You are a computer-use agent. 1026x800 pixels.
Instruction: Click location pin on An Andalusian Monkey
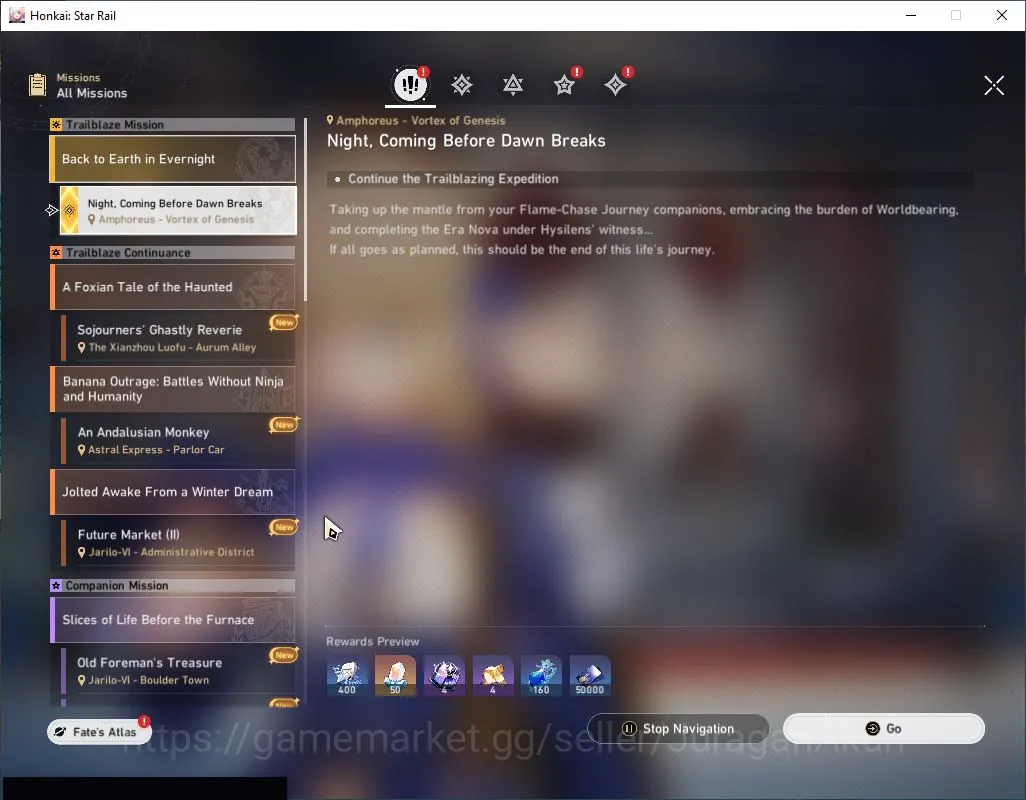click(x=82, y=450)
